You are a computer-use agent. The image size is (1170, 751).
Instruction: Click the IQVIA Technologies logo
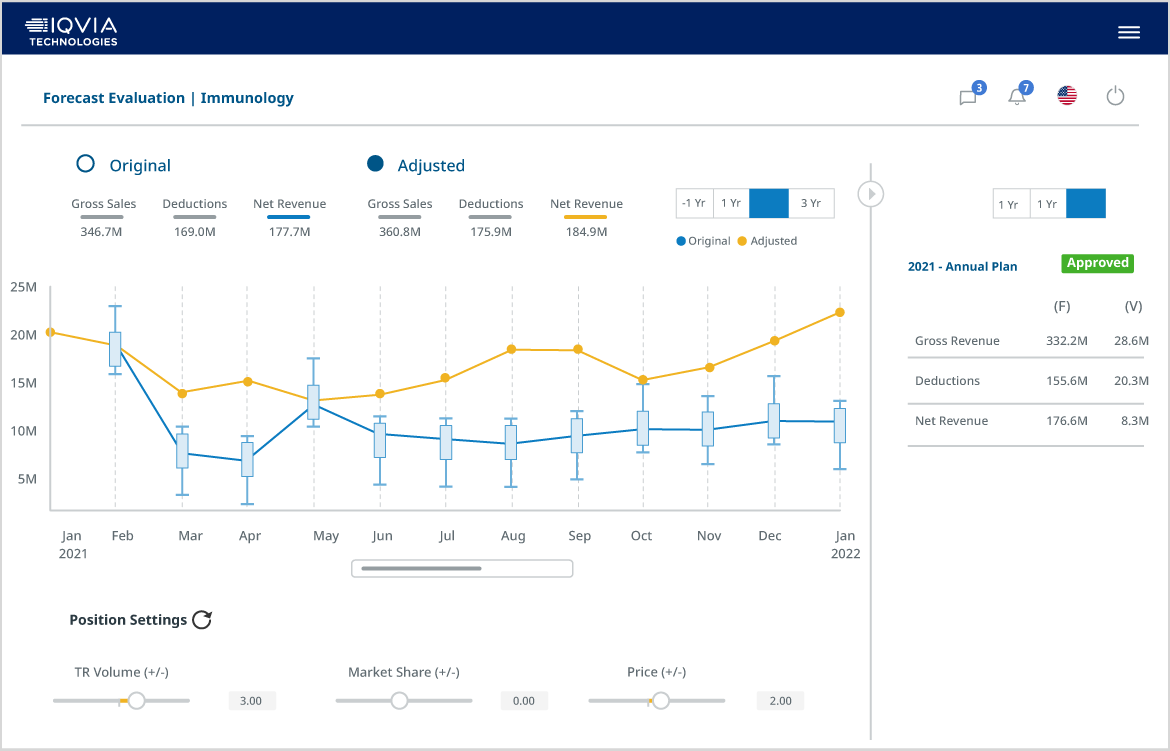point(72,32)
